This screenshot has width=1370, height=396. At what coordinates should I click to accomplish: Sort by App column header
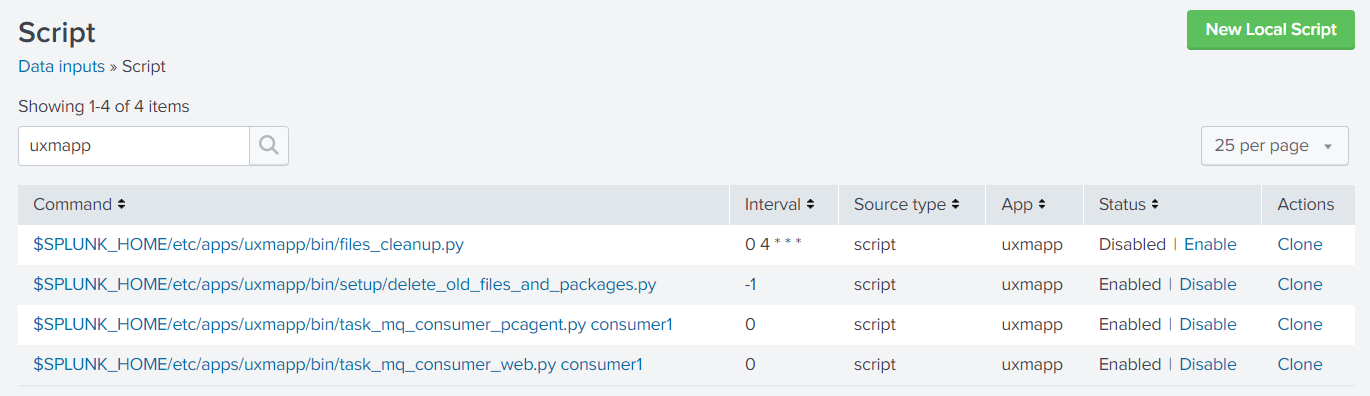click(1023, 205)
